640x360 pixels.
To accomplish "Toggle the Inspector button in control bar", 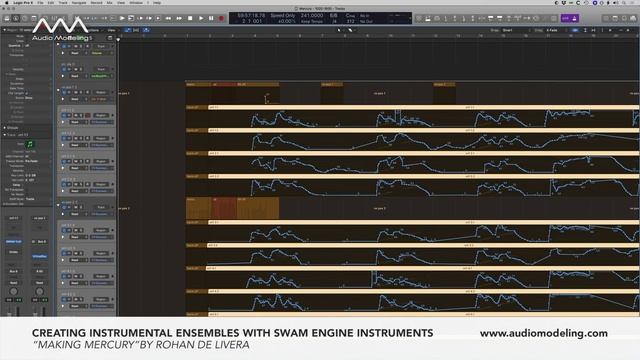I will (x=16, y=18).
